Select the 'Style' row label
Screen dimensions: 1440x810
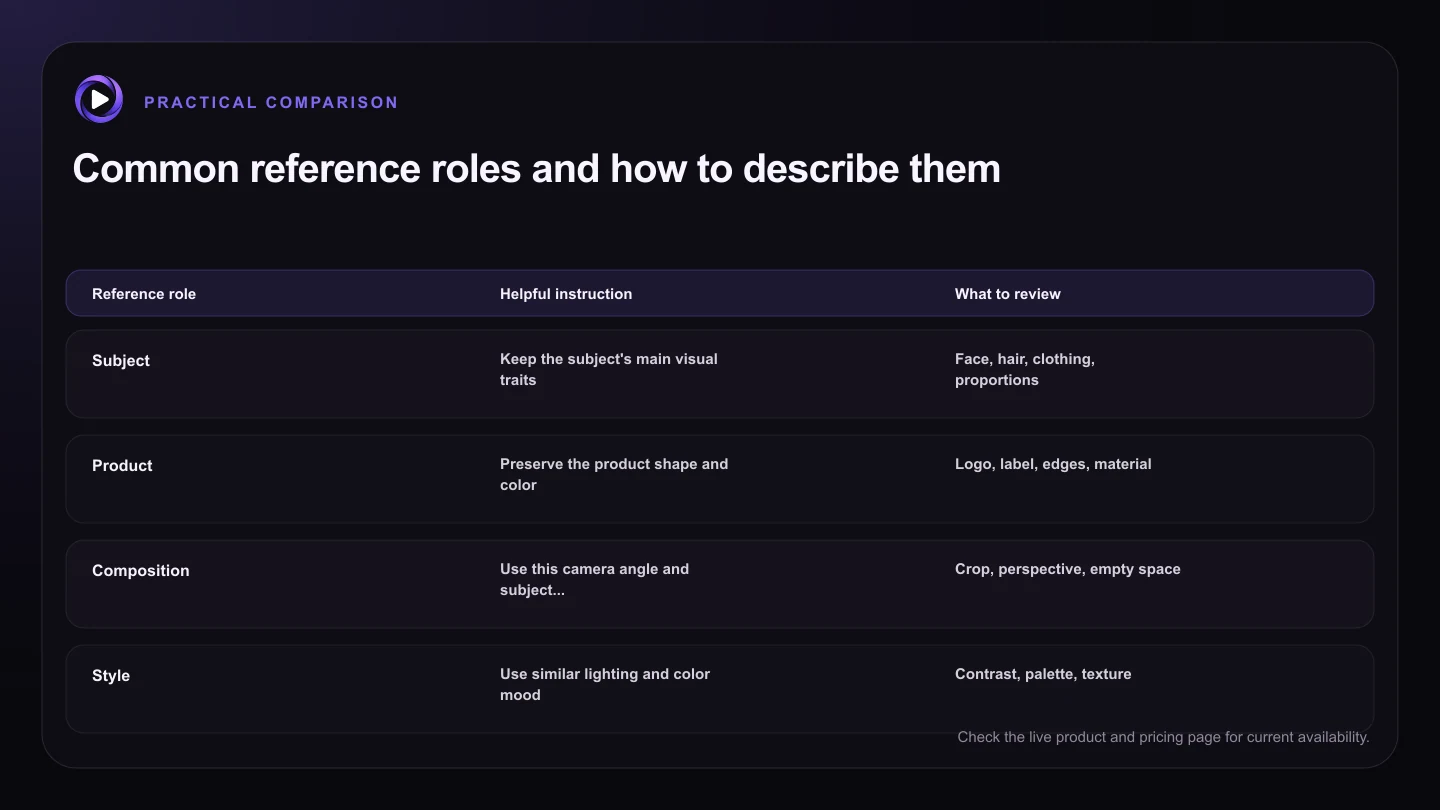pos(111,676)
